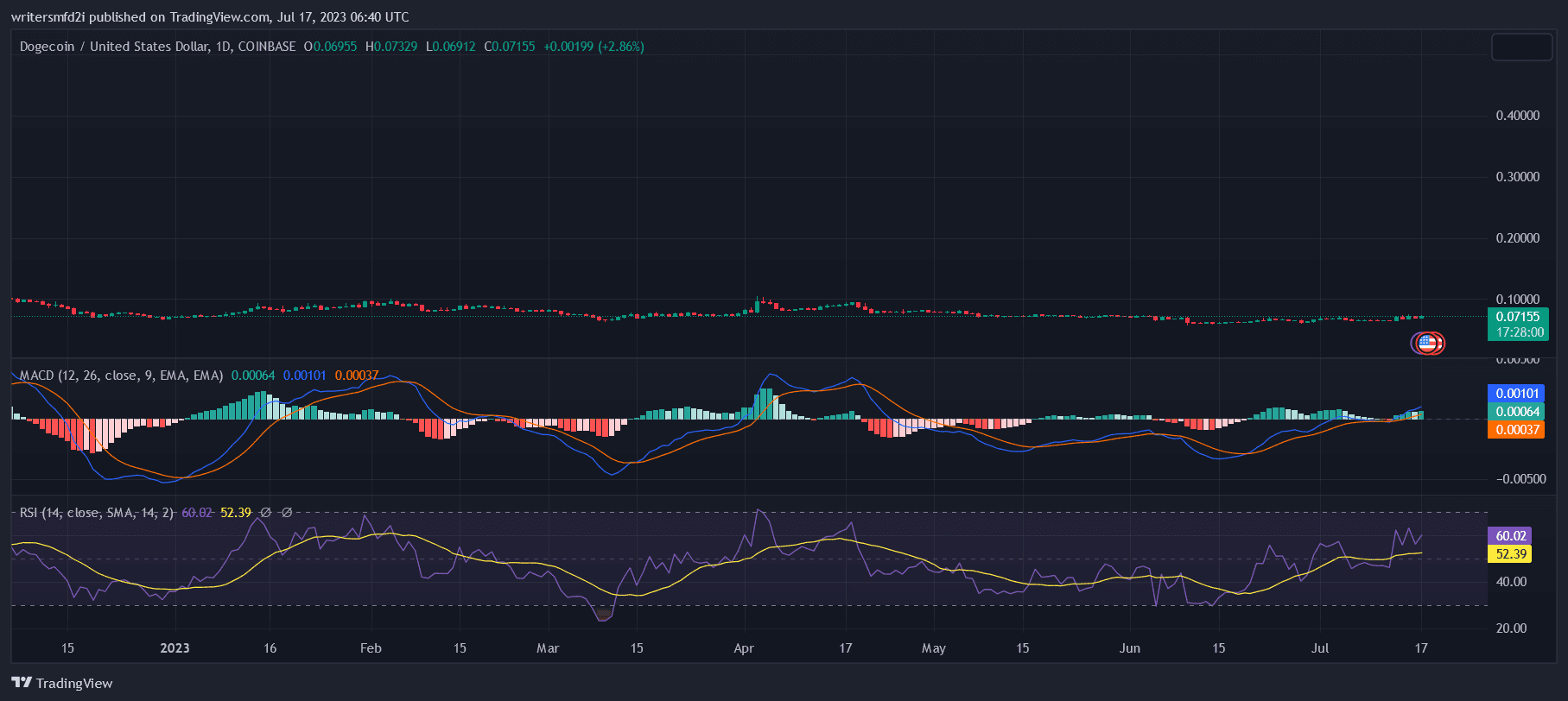Click the US flag economic event icon
1568x701 pixels.
click(1427, 344)
